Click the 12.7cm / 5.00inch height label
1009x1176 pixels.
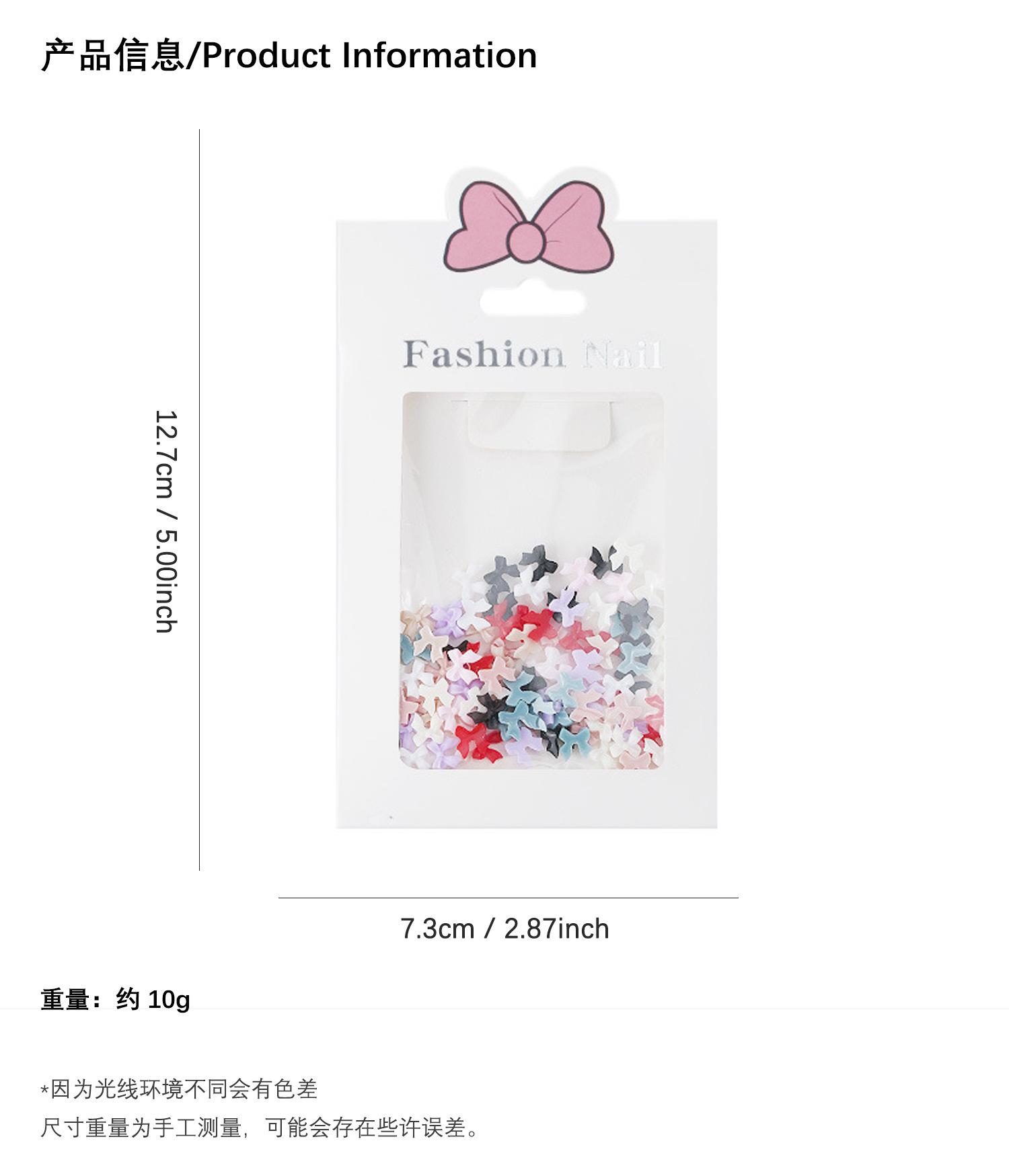pos(165,521)
